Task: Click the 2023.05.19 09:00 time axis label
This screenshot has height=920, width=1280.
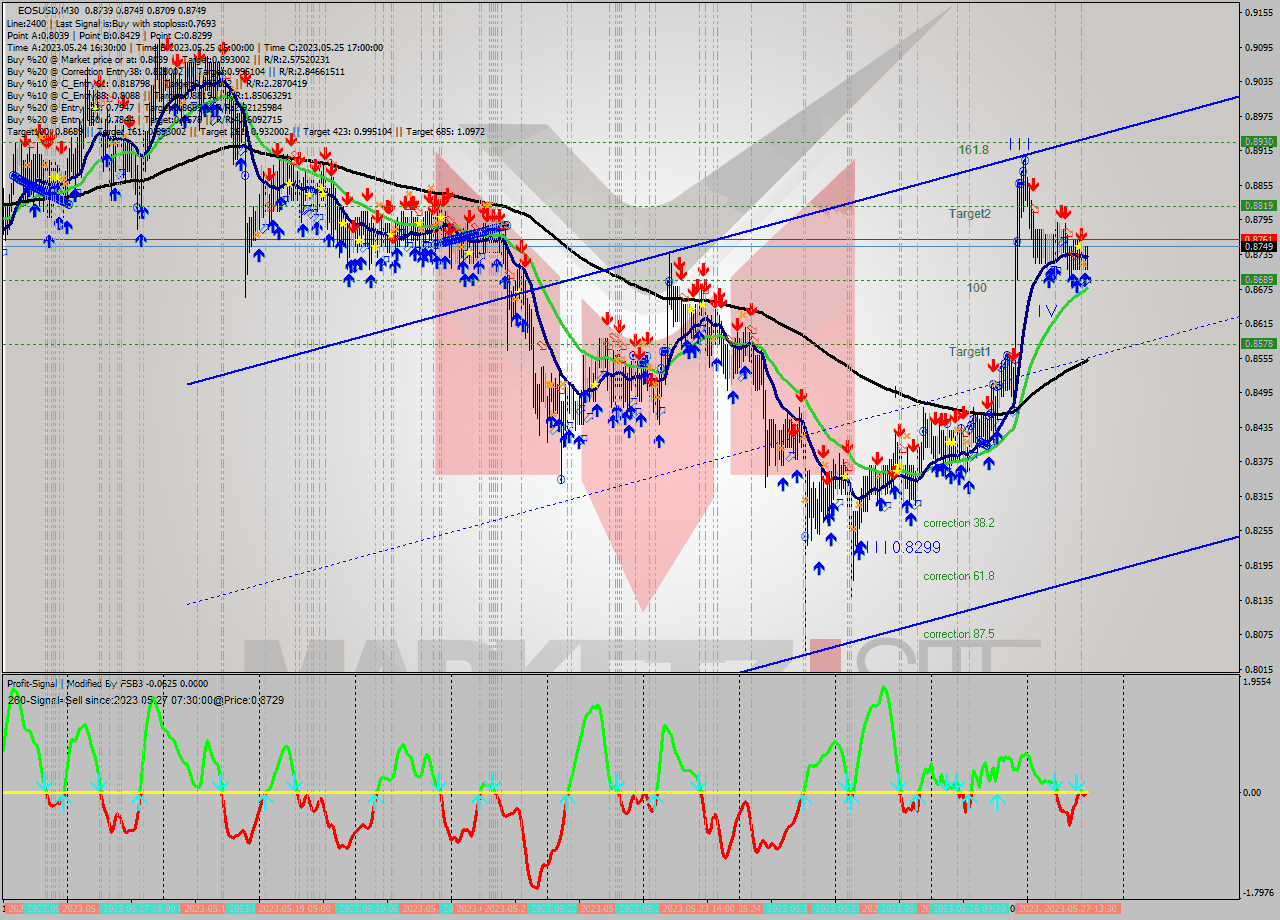Action: click(x=296, y=908)
